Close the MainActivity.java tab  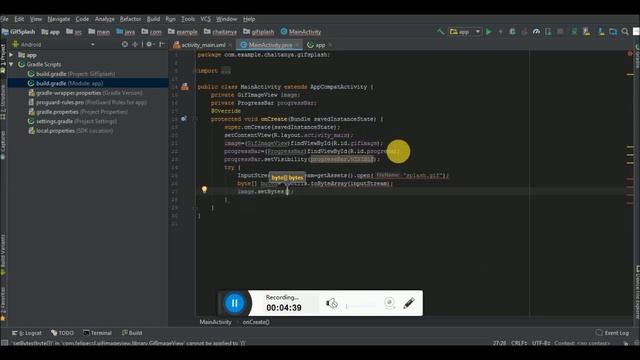(x=297, y=45)
